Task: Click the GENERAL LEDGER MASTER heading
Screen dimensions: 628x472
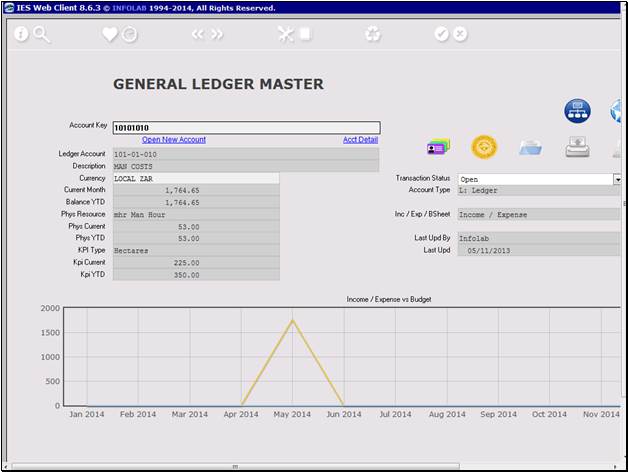Action: pyautogui.click(x=218, y=84)
